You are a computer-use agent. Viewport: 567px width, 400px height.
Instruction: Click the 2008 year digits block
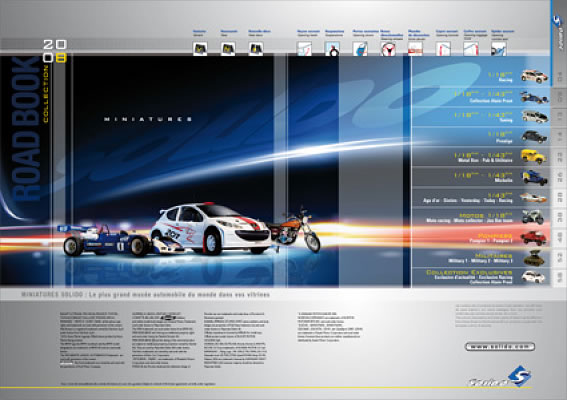tap(55, 51)
